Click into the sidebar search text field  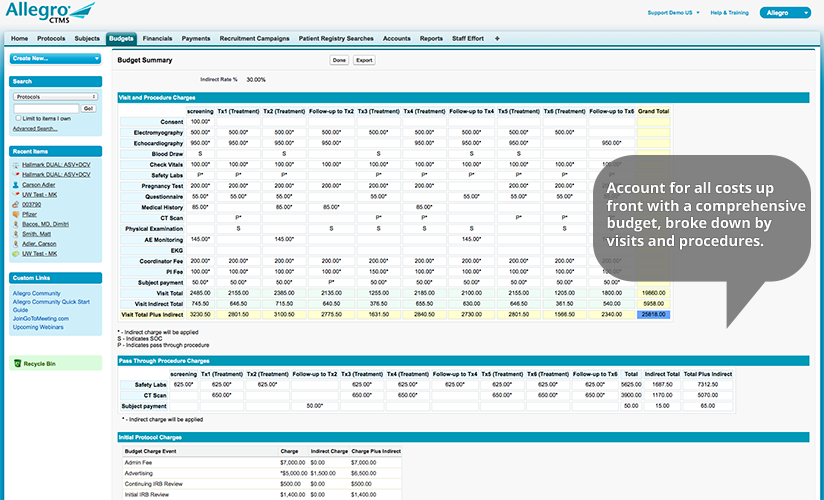click(x=46, y=108)
